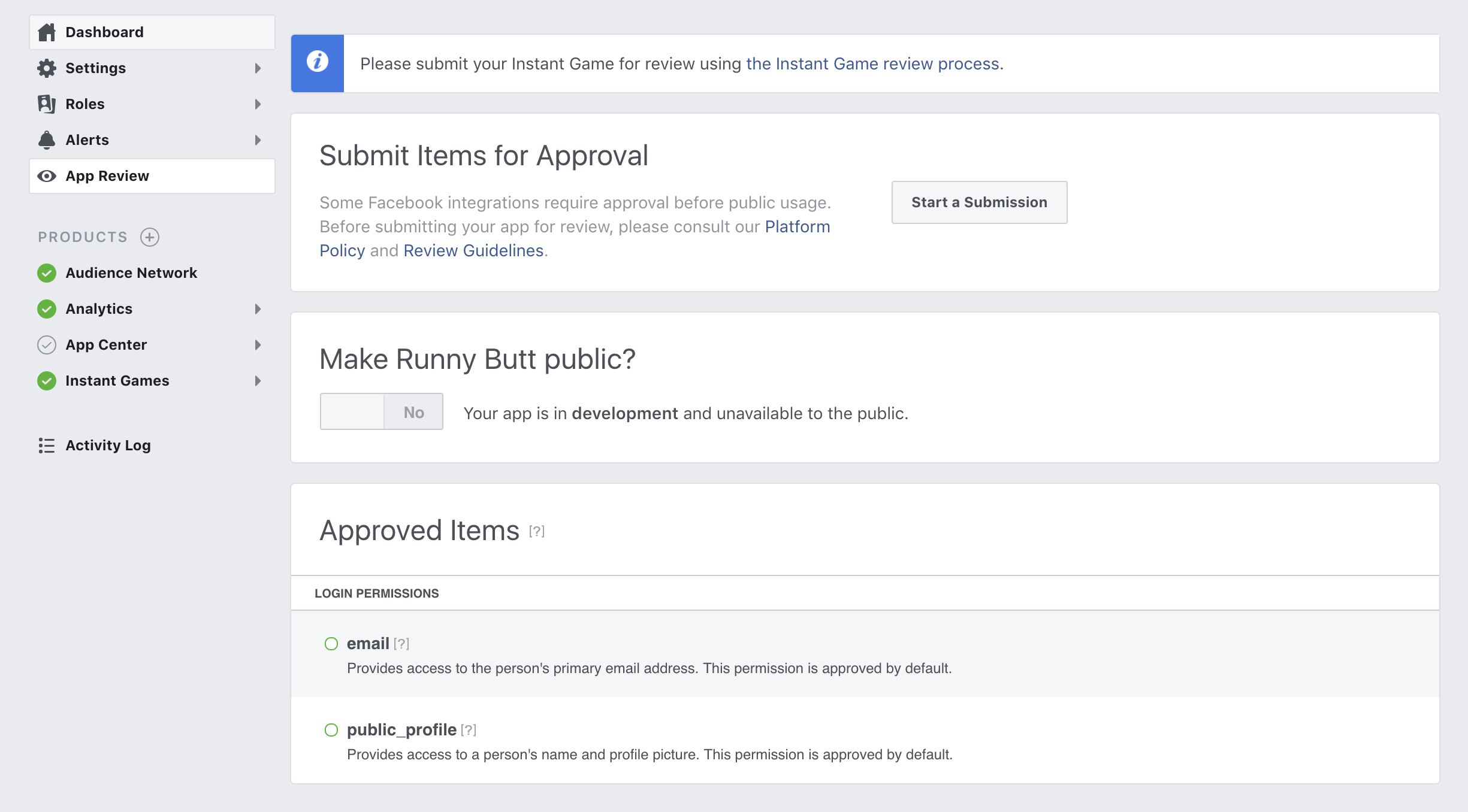
Task: Select the App Review menu item
Action: (x=152, y=176)
